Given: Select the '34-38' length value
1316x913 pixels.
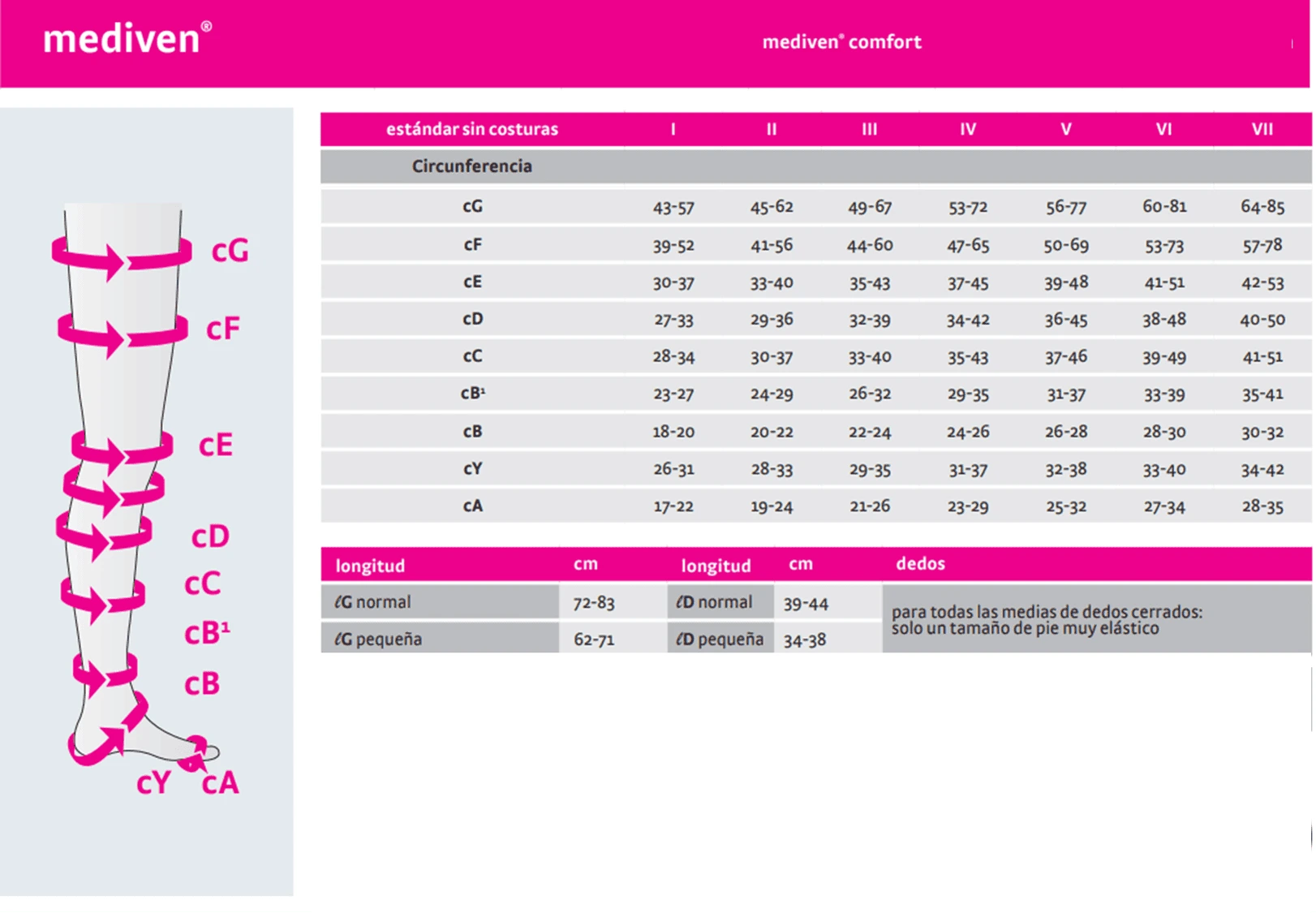Looking at the screenshot, I should 805,640.
